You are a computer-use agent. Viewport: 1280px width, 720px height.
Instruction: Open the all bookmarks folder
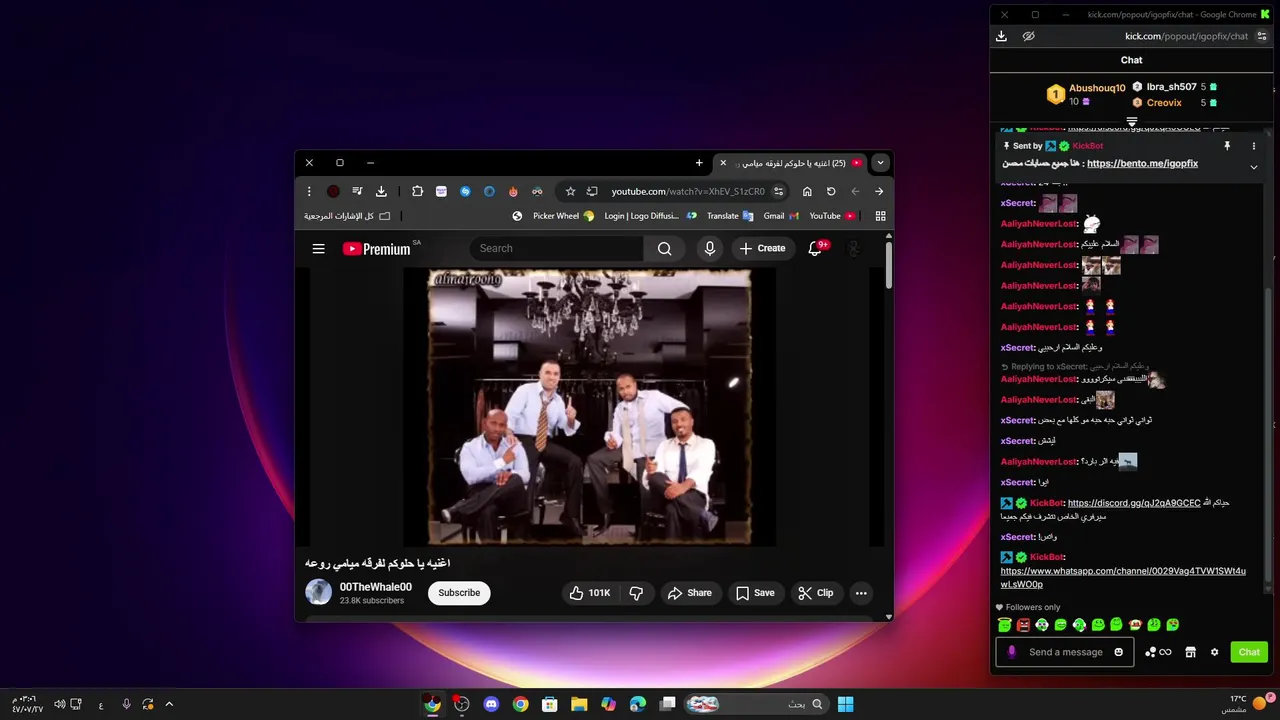click(347, 216)
